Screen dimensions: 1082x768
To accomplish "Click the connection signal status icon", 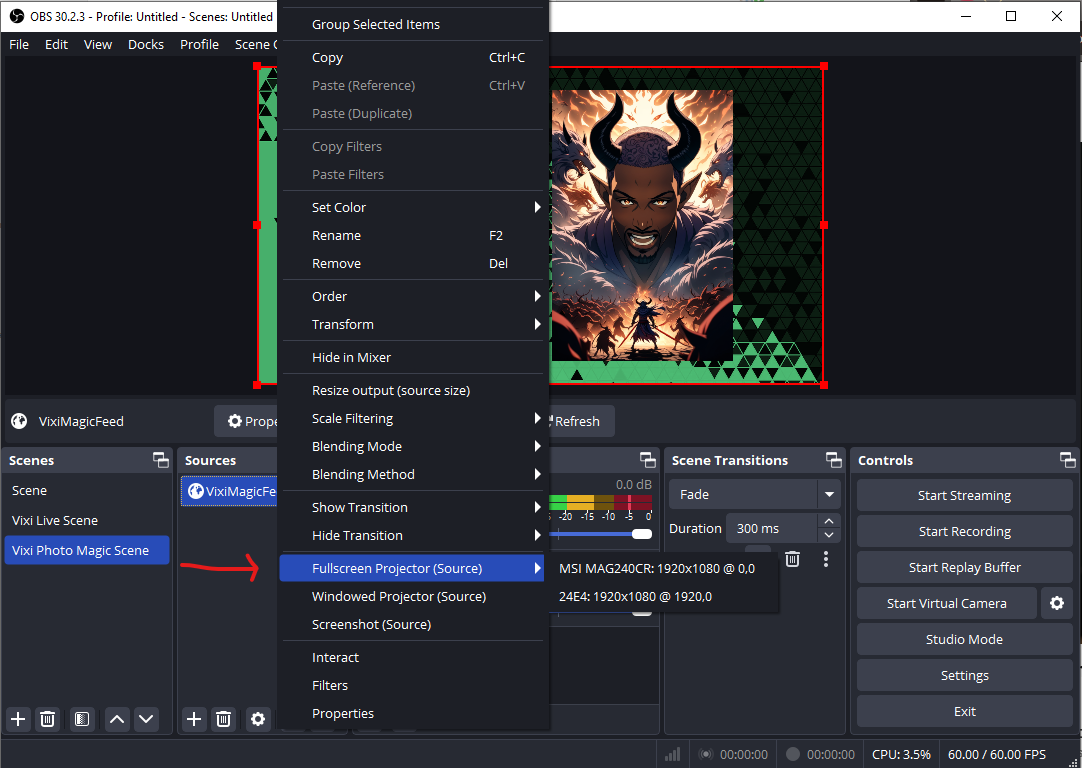I will (x=672, y=754).
